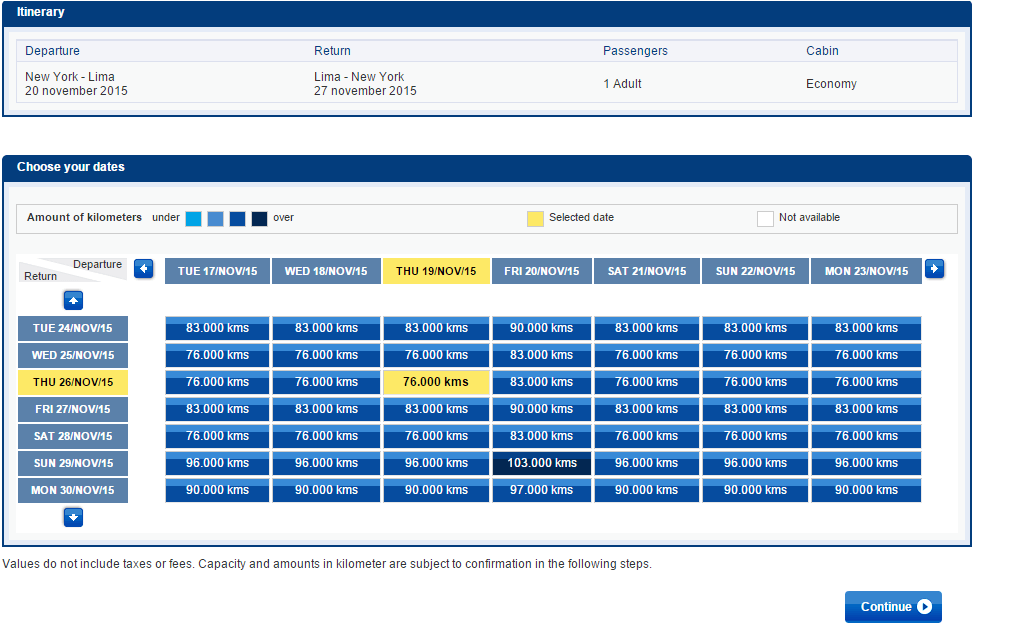The image size is (1011, 634).
Task: Click the yellow Selected date legend swatch
Action: (x=535, y=219)
